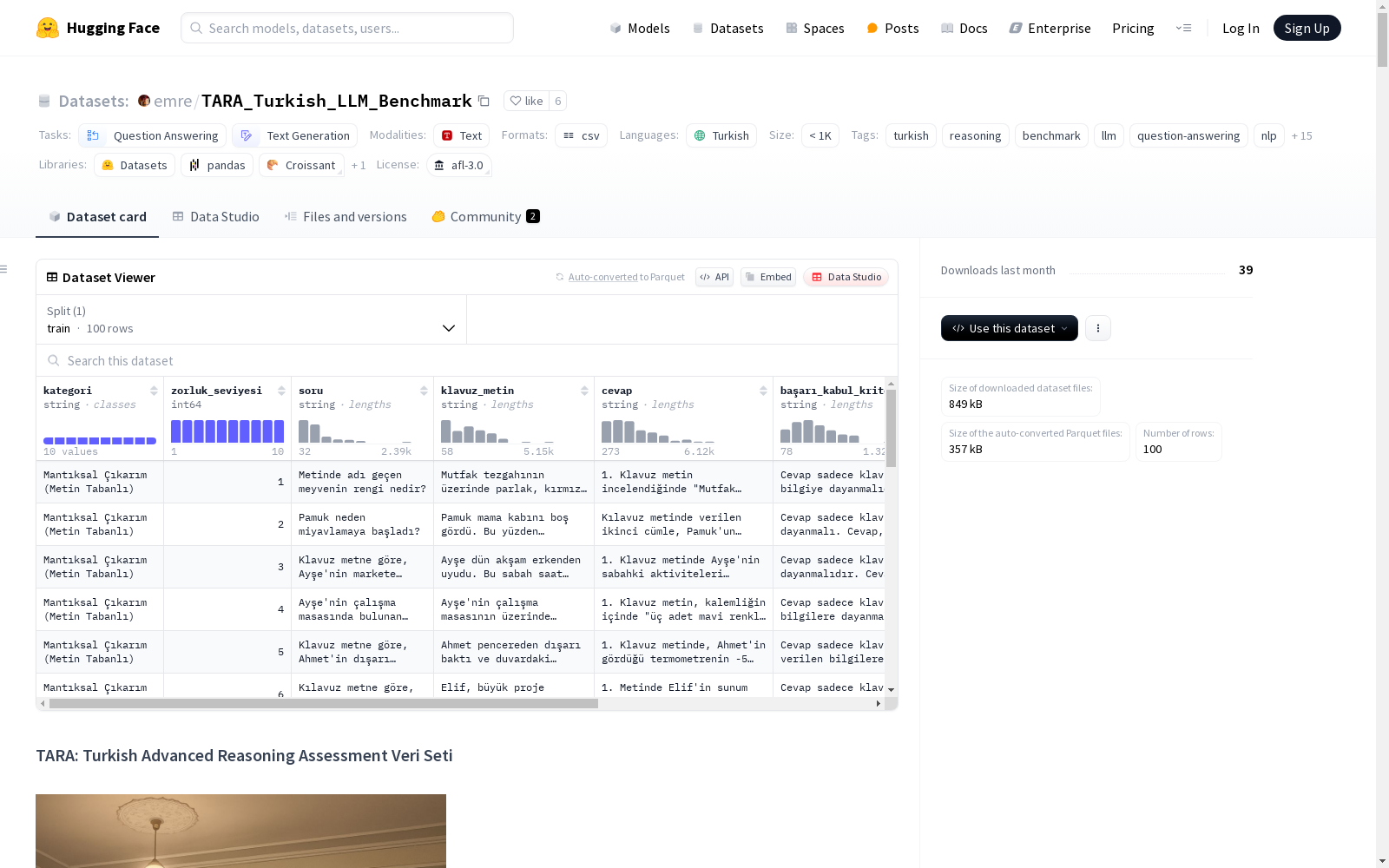Screen dimensions: 1389x868
Task: Open Docs in the top navigation
Action: point(964,28)
